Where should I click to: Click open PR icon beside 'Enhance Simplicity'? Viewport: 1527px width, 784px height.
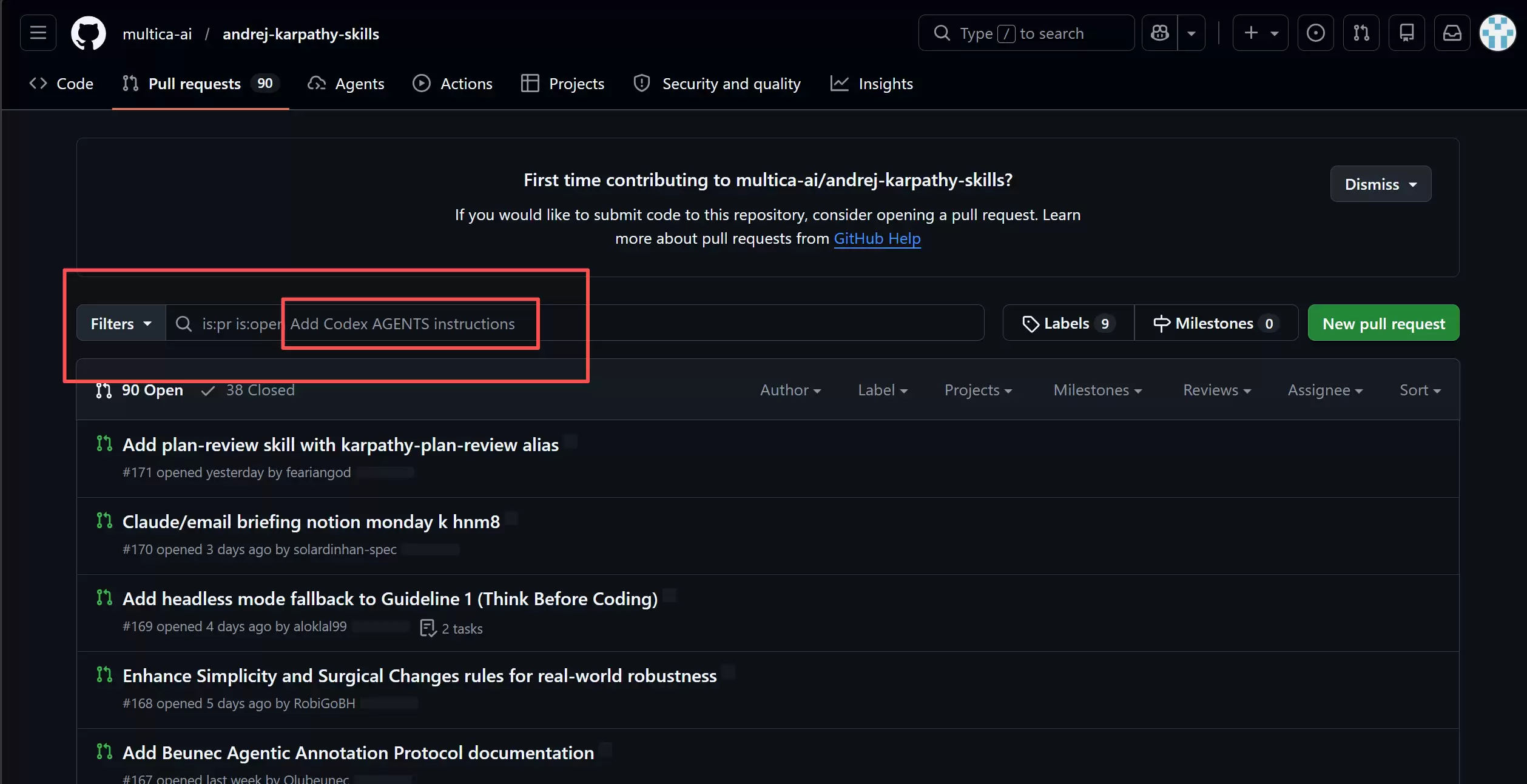[104, 674]
